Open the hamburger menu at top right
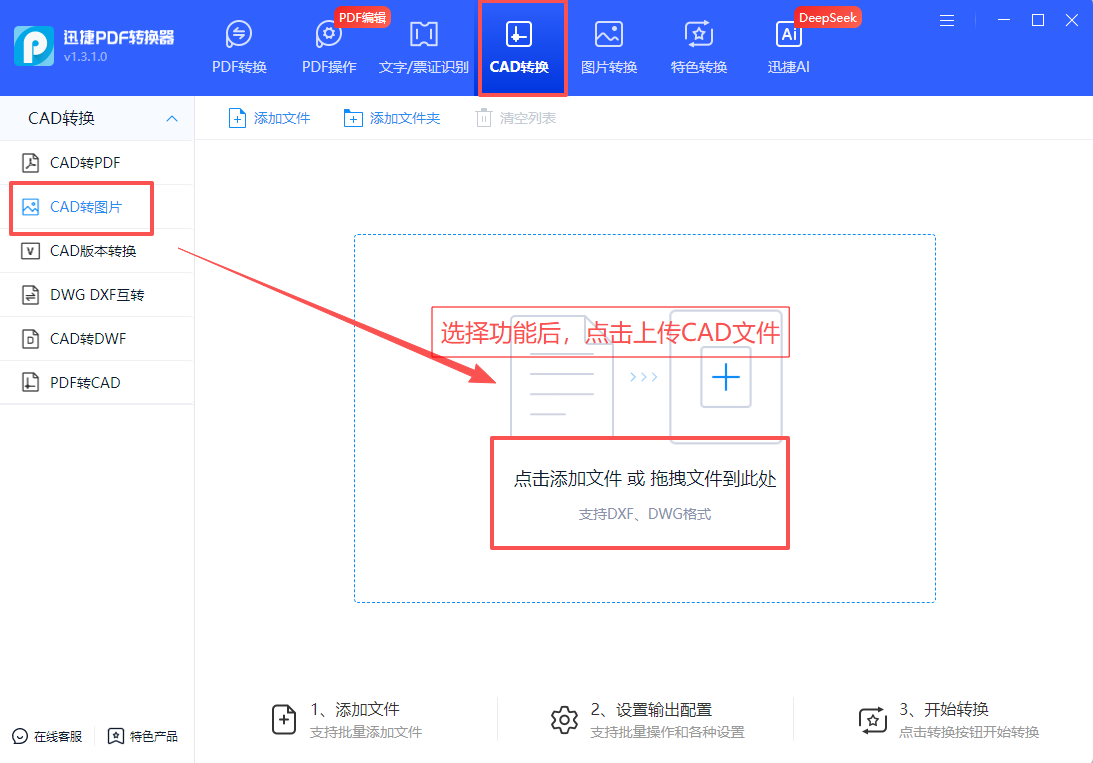The height and width of the screenshot is (763, 1093). point(946,19)
